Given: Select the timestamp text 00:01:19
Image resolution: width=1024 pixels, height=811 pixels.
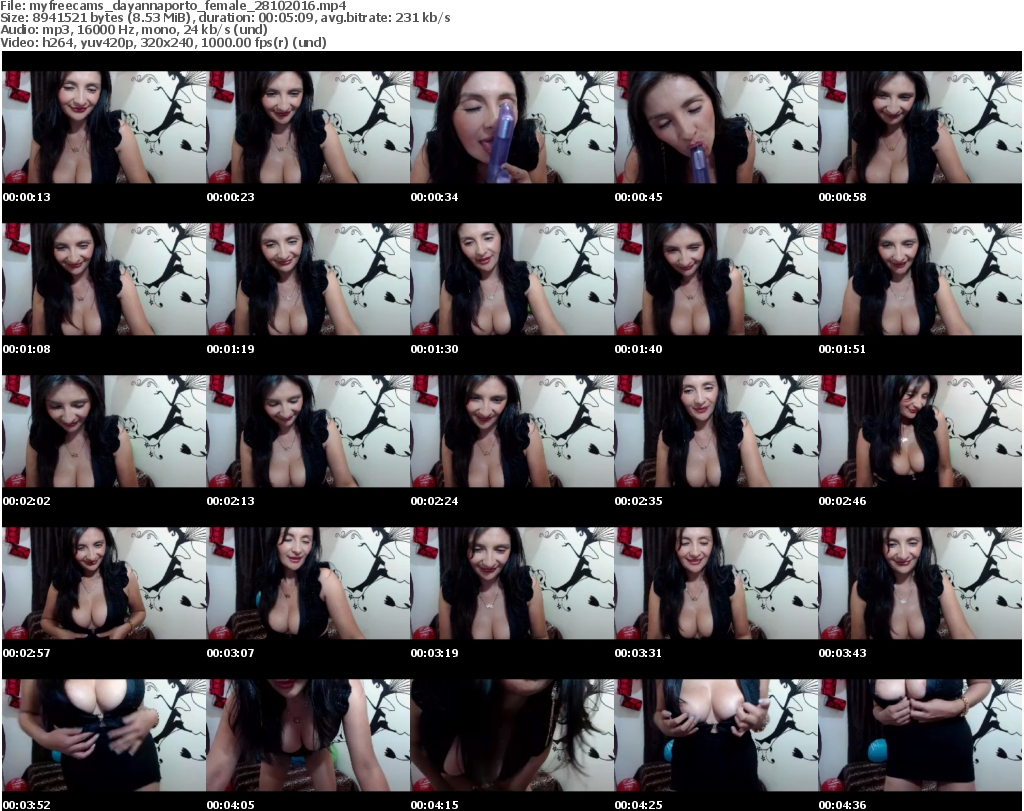Looking at the screenshot, I should tap(231, 349).
